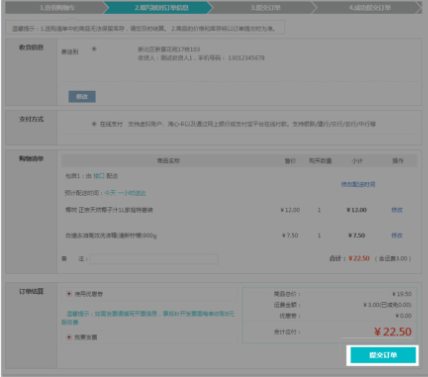Screen dimensions: 428x377
Task: Click the 今天 一小时送达 delivery time link
Action: 125,193
